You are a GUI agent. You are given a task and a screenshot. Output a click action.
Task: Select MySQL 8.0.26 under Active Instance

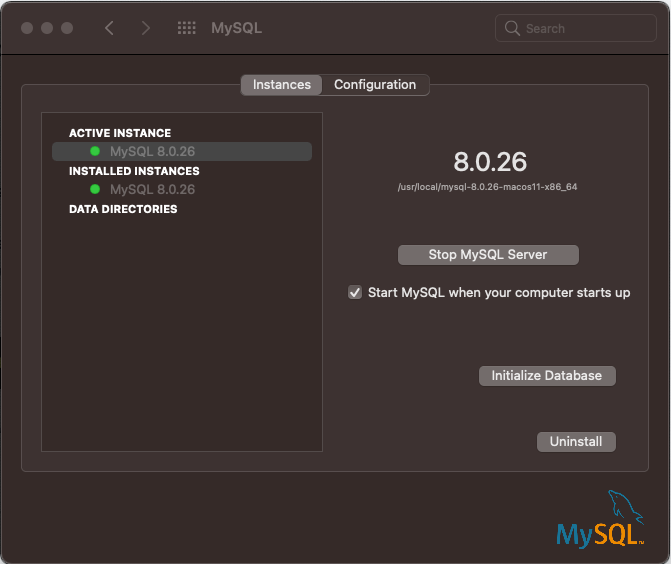tap(182, 151)
